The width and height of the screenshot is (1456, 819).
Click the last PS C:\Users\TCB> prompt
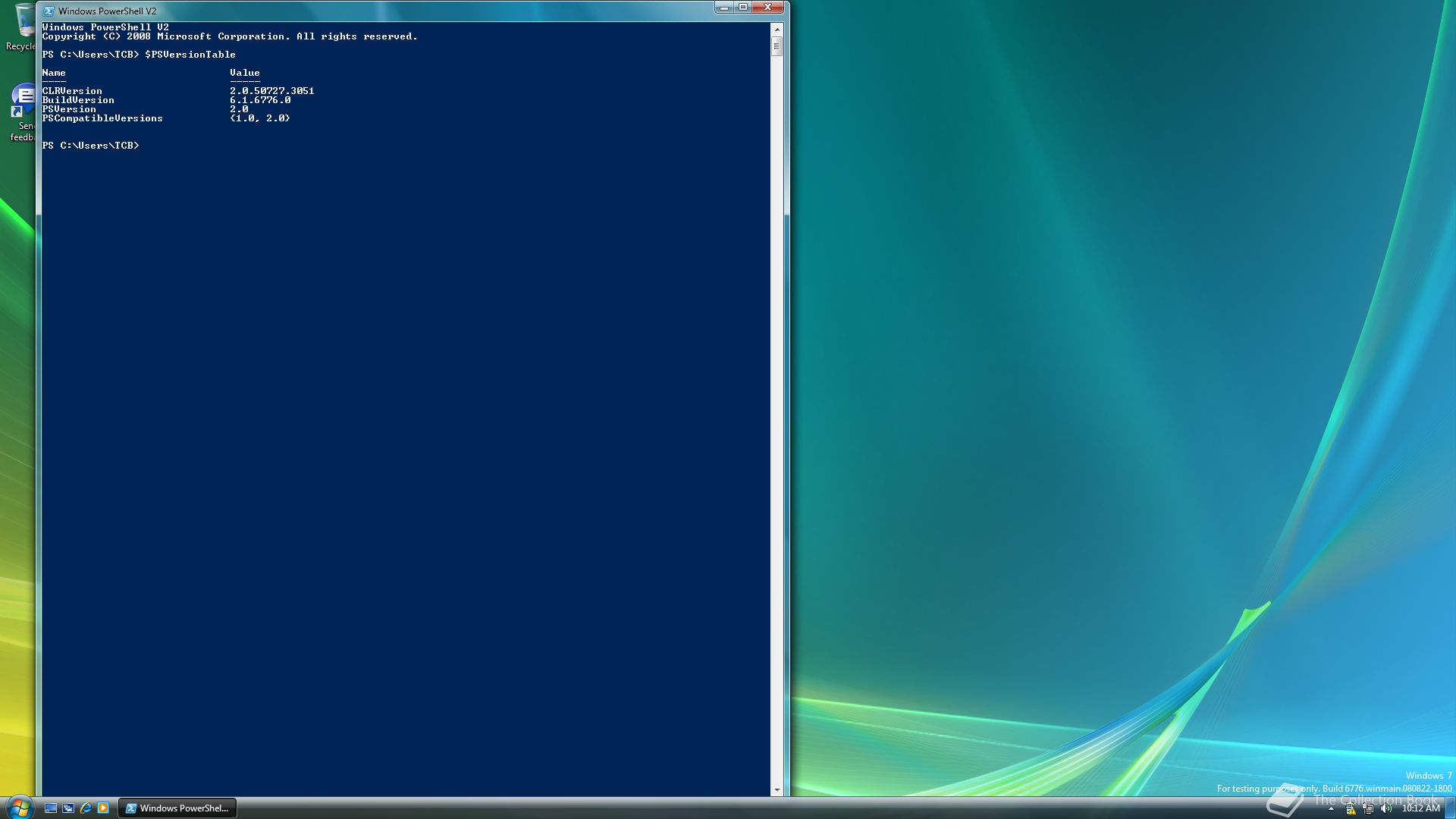(91, 146)
